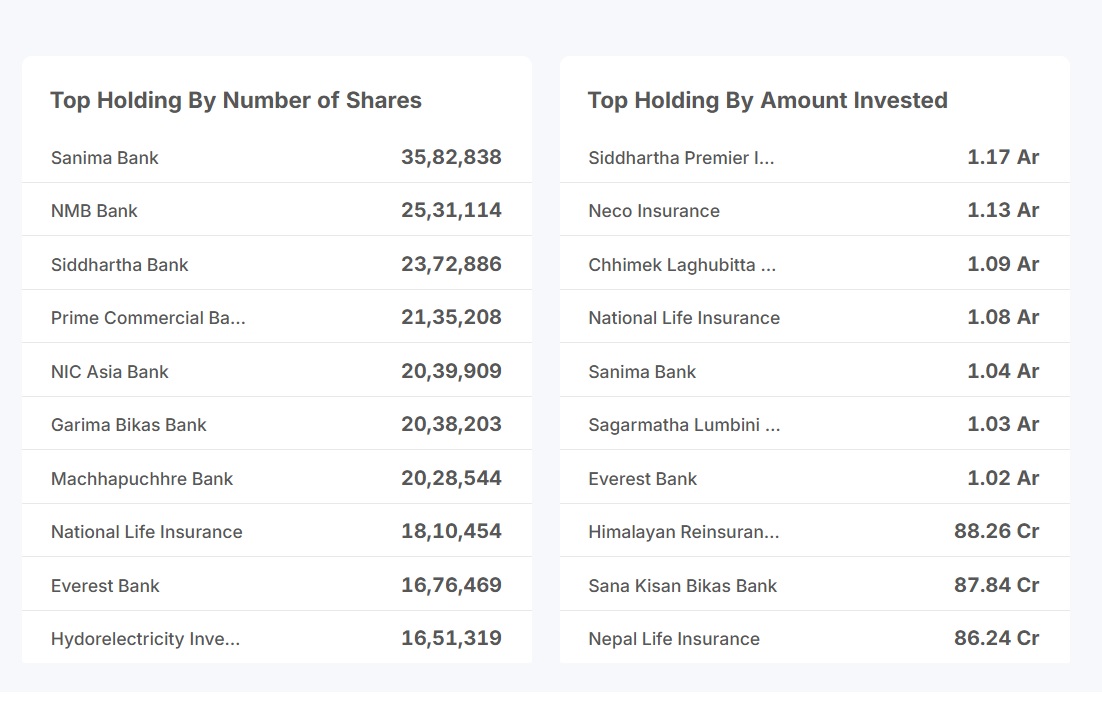This screenshot has height=705, width=1102.
Task: Select the Himalayan Reinsurance row
Action: pos(684,532)
